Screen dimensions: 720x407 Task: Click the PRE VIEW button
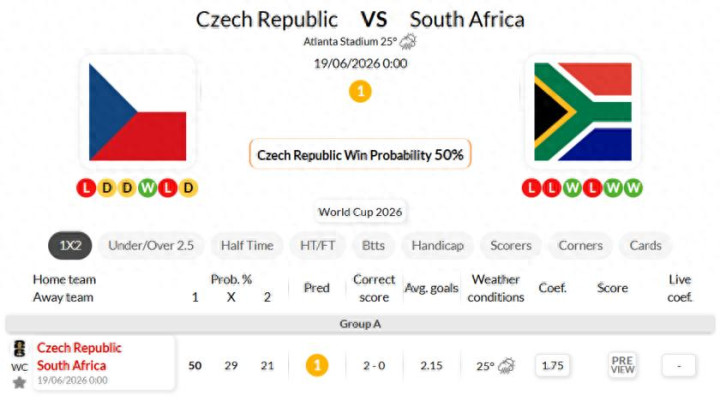coord(622,365)
